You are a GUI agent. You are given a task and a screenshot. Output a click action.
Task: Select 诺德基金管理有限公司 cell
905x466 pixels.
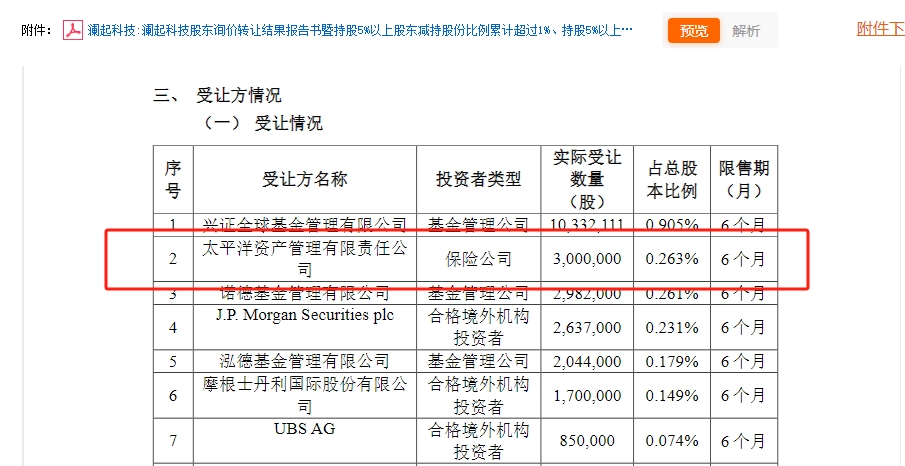coord(305,293)
